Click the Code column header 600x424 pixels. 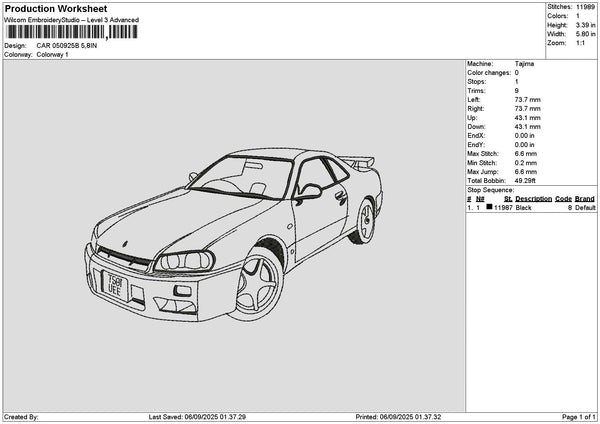coord(563,199)
